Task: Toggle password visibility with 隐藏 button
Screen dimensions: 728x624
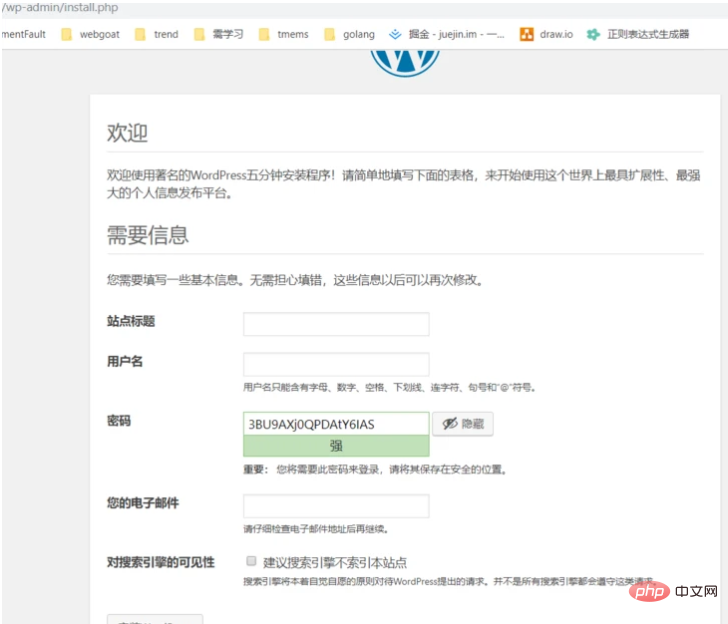Action: tap(463, 424)
